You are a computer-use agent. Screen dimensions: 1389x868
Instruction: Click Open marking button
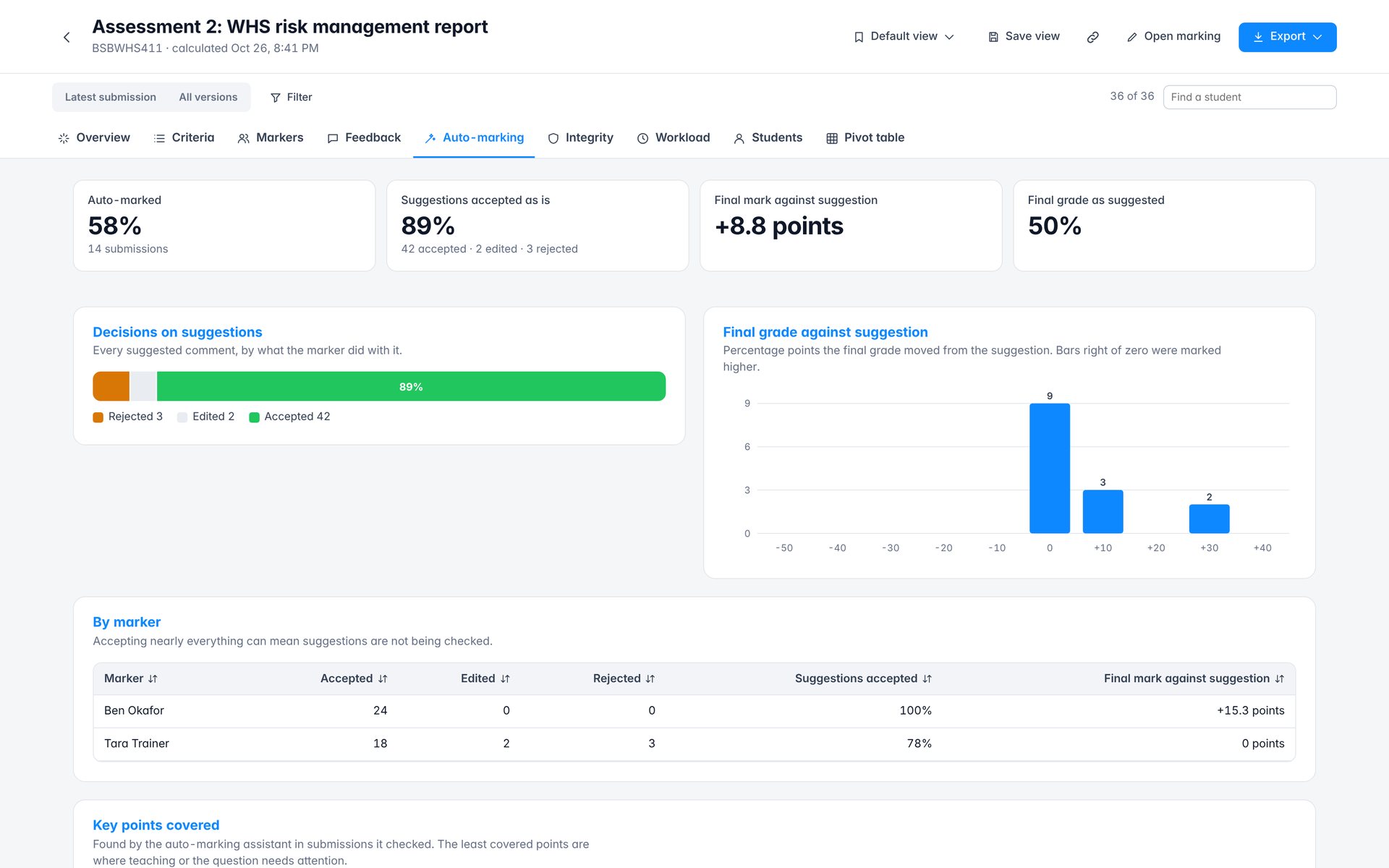coord(1173,37)
